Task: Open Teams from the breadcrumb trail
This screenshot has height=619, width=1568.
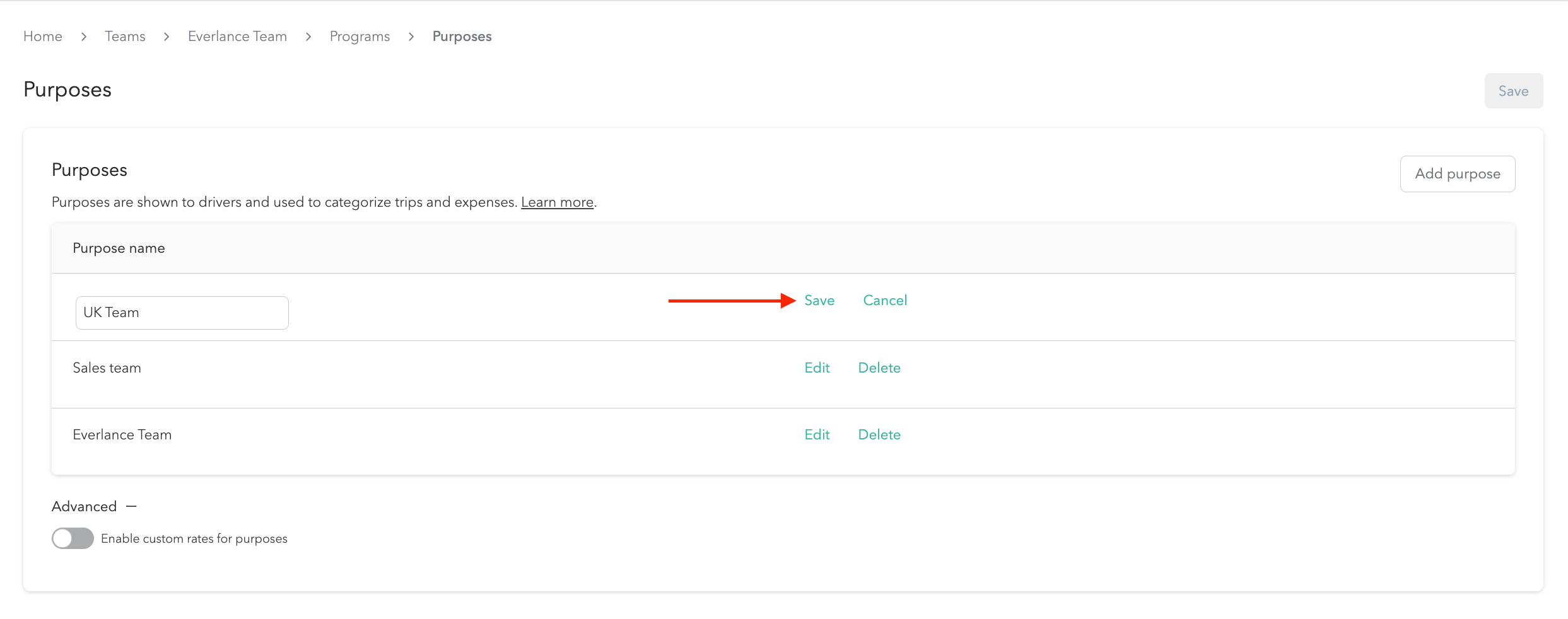Action: click(125, 37)
